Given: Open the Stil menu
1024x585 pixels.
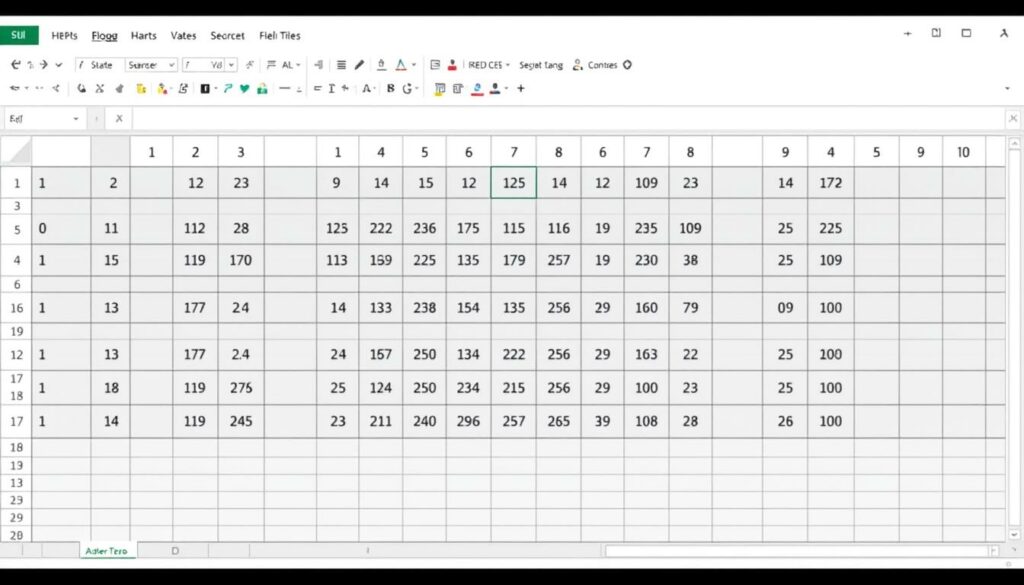Looking at the screenshot, I should click(19, 35).
